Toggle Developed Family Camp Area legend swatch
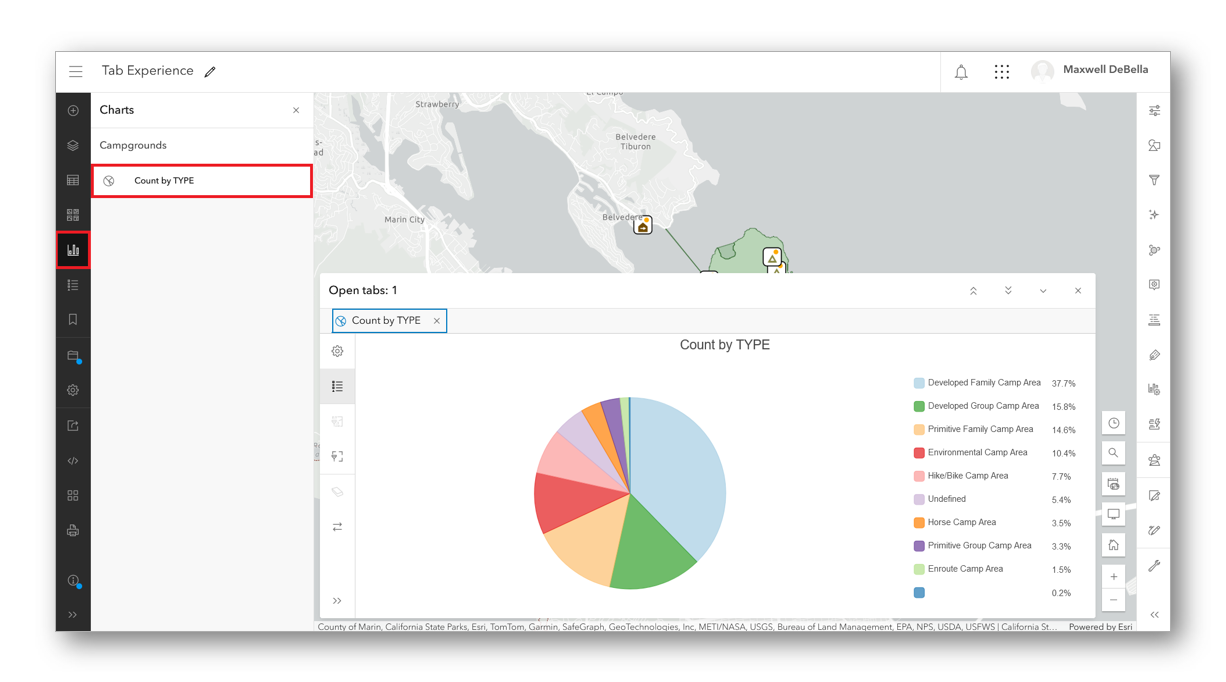 (919, 383)
